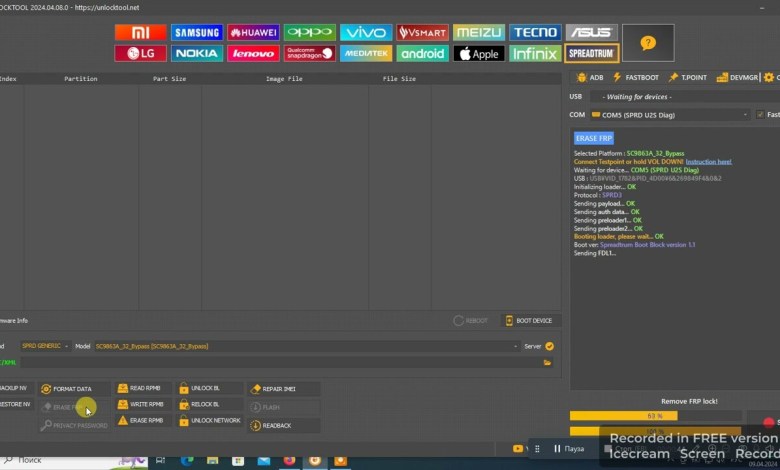Select the Apple brand tile
Viewport: 780px width, 470px height.
tap(479, 53)
